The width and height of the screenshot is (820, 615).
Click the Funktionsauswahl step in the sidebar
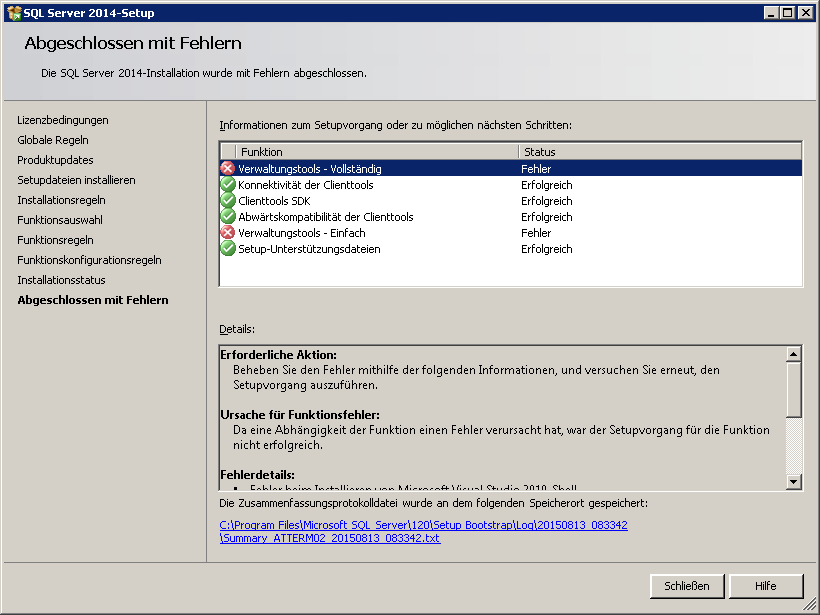pos(60,220)
